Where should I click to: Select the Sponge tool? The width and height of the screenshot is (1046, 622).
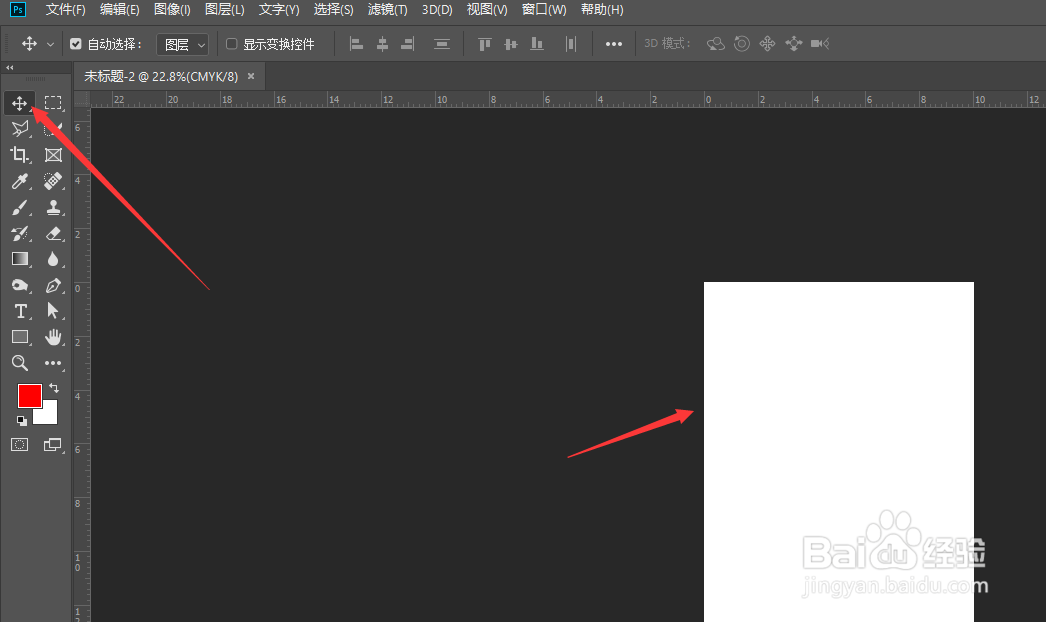click(x=20, y=286)
